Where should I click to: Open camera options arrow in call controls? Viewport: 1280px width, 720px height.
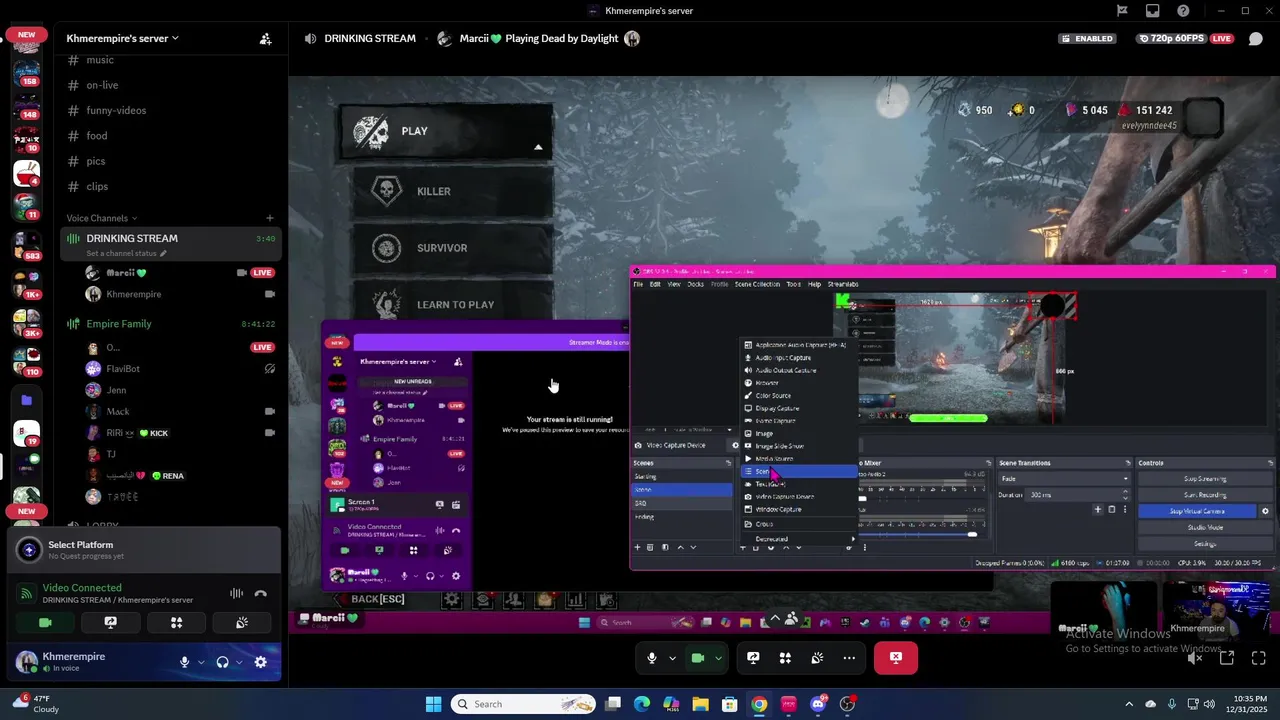click(718, 658)
